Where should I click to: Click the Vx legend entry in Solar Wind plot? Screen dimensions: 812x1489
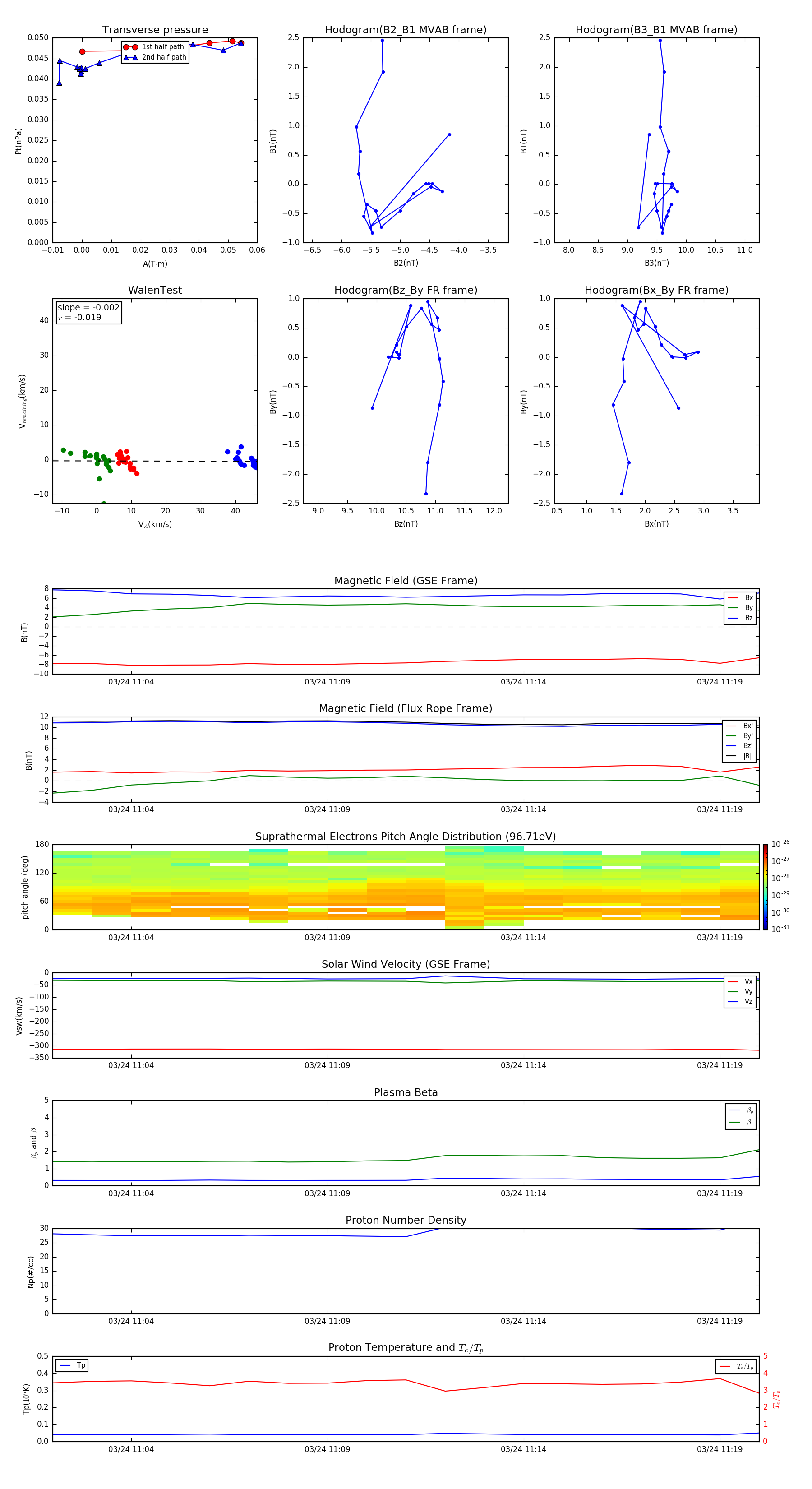click(x=740, y=982)
